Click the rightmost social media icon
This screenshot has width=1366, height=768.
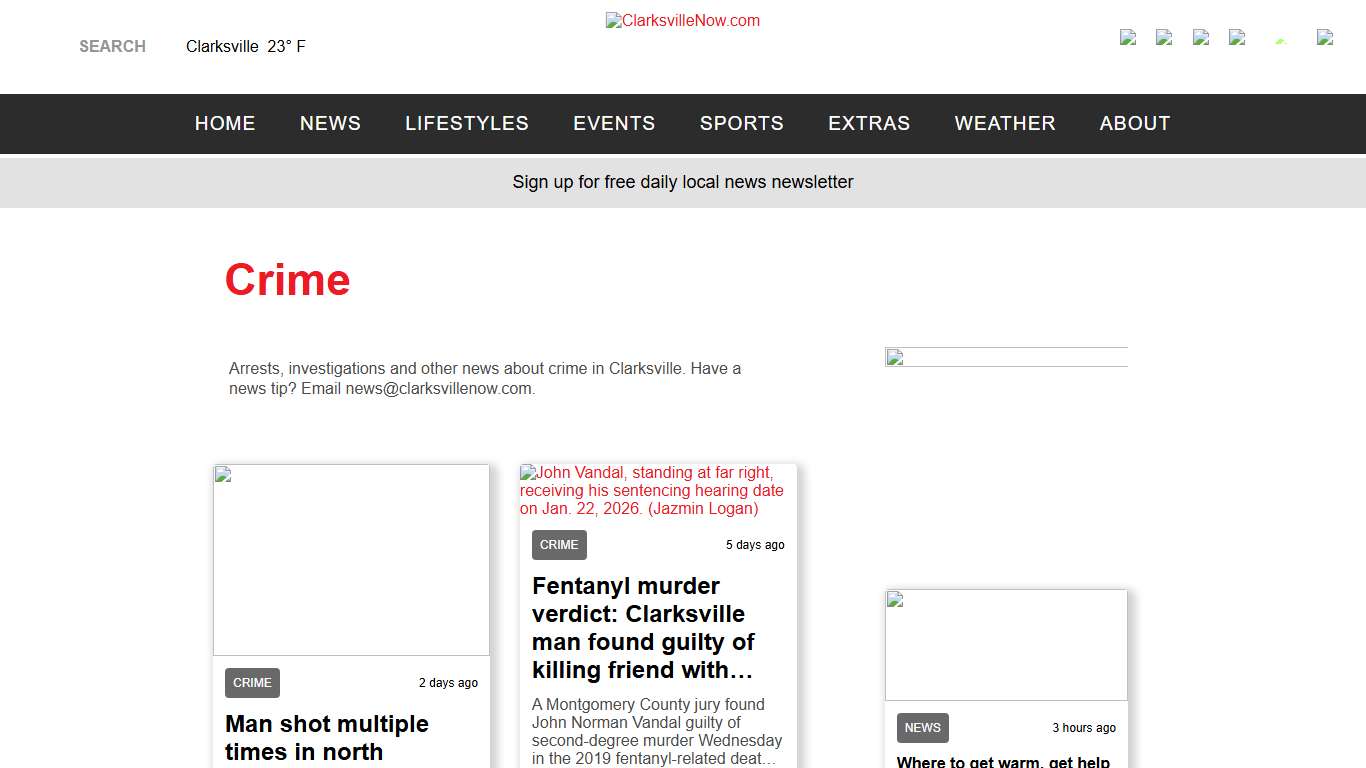point(1324,39)
